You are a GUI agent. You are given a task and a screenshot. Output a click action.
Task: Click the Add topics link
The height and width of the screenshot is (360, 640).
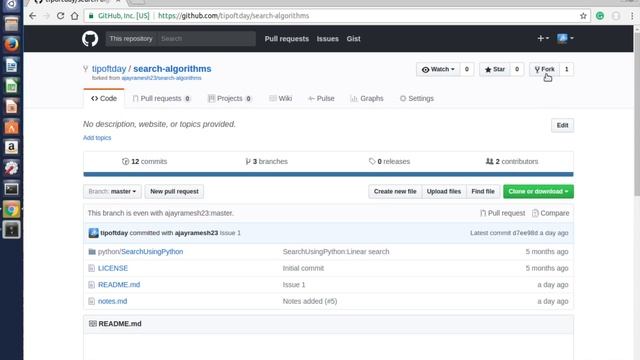point(97,138)
